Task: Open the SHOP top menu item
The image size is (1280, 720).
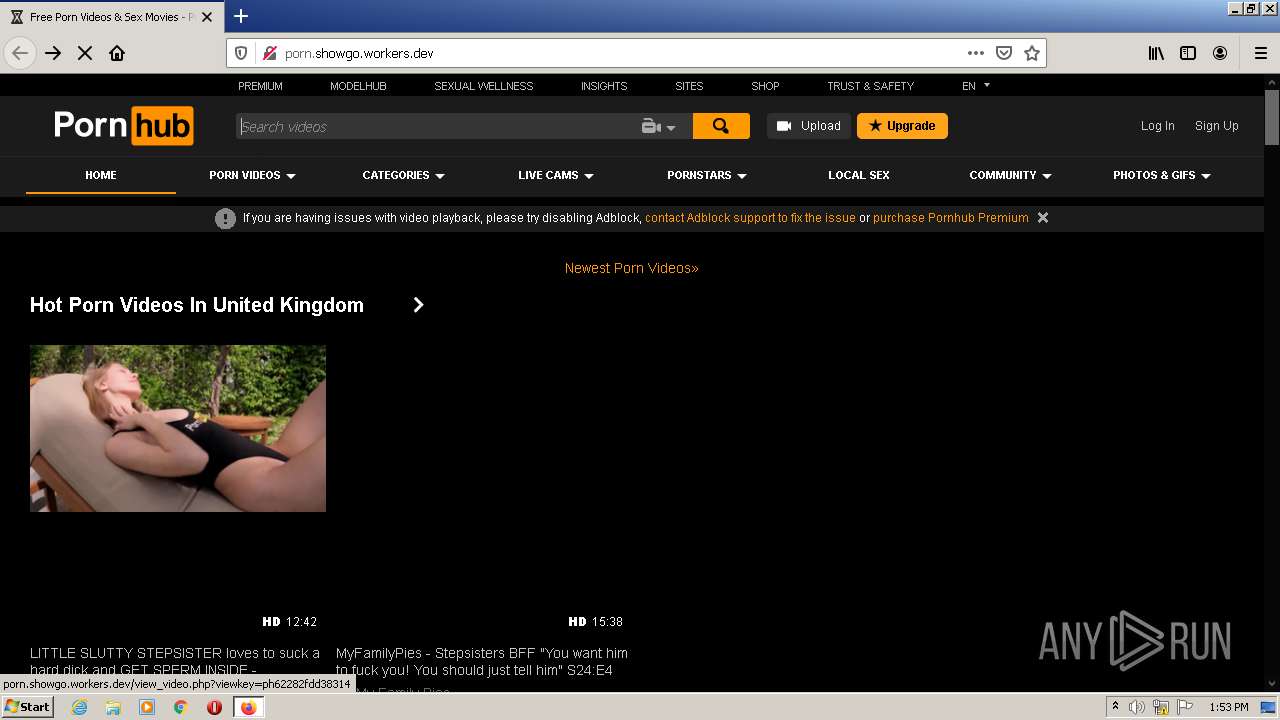Action: [765, 86]
